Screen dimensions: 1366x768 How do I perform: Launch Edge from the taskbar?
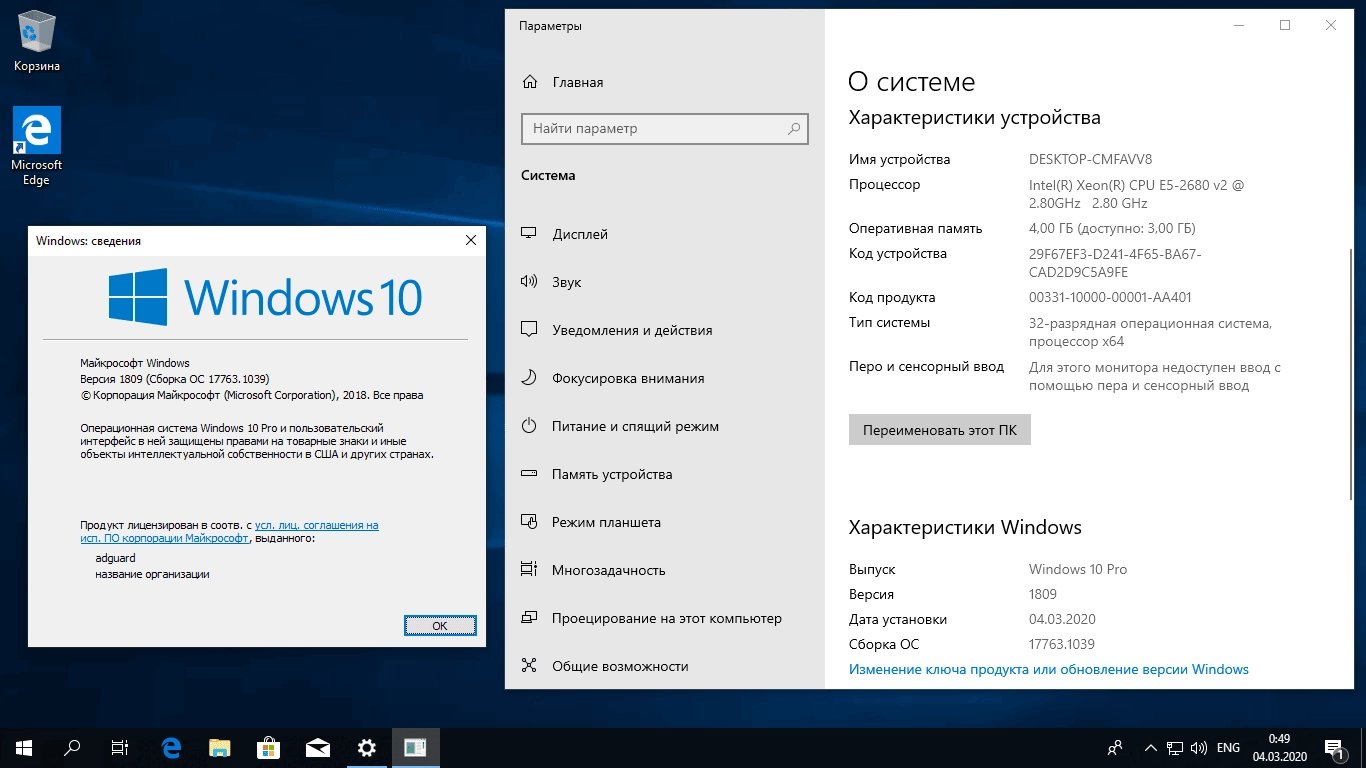click(171, 748)
